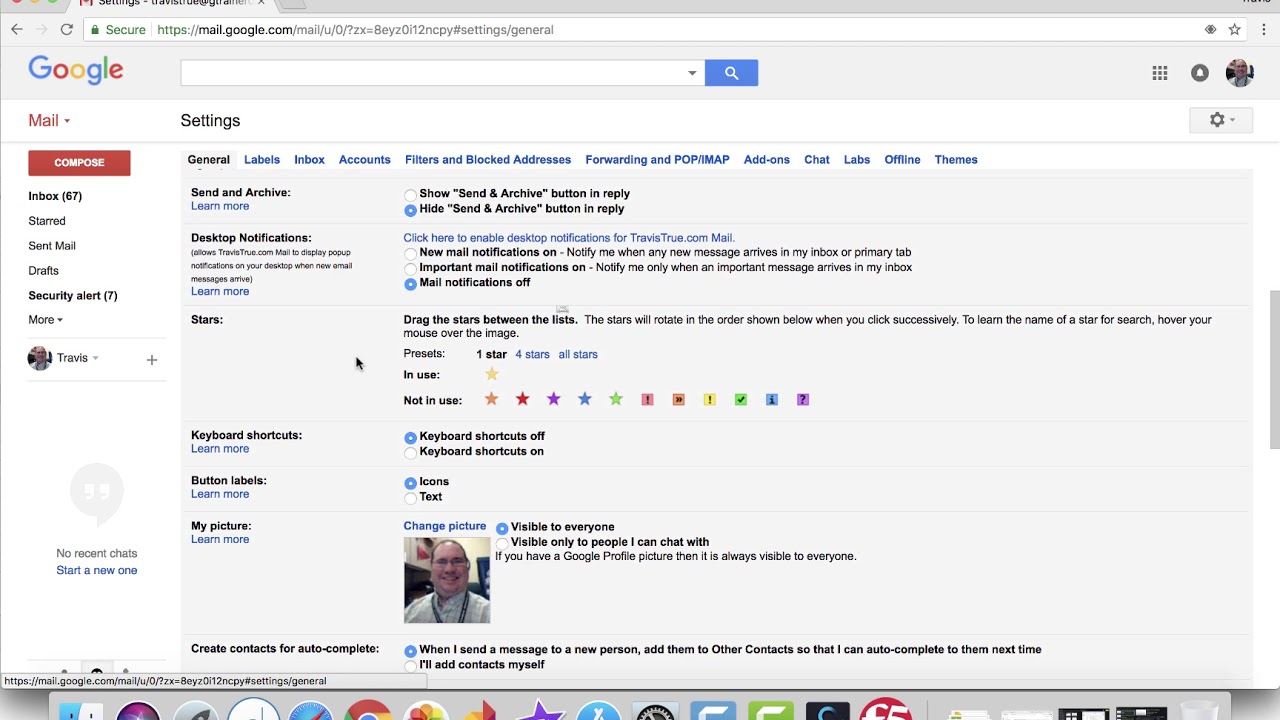Select the blue info star icon
The height and width of the screenshot is (720, 1280).
(x=771, y=399)
